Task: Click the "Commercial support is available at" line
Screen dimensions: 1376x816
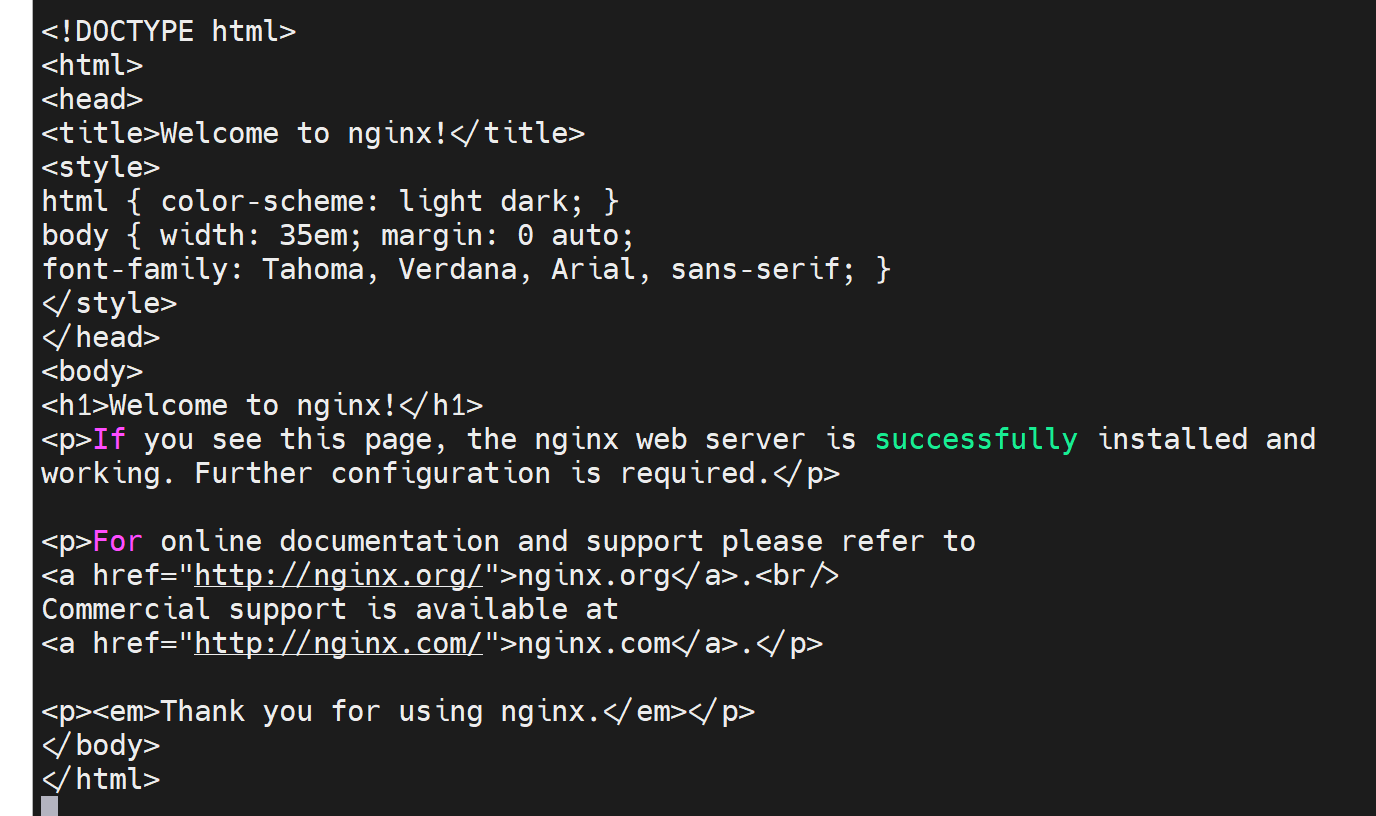Action: [x=330, y=609]
